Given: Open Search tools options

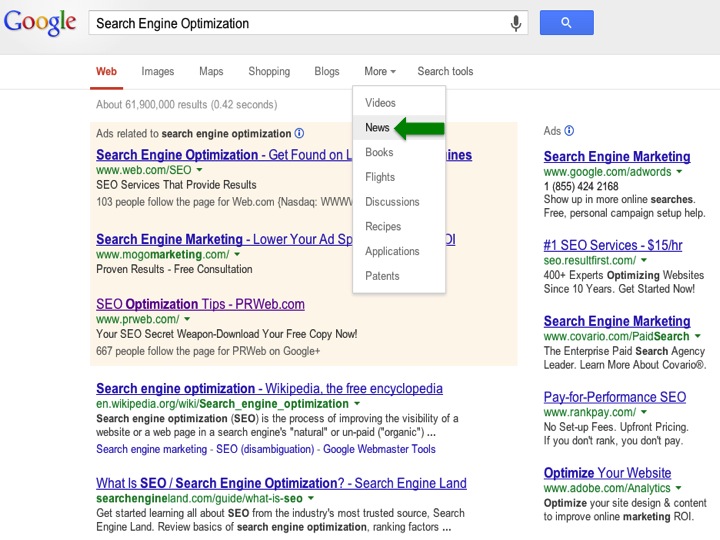Looking at the screenshot, I should point(445,72).
